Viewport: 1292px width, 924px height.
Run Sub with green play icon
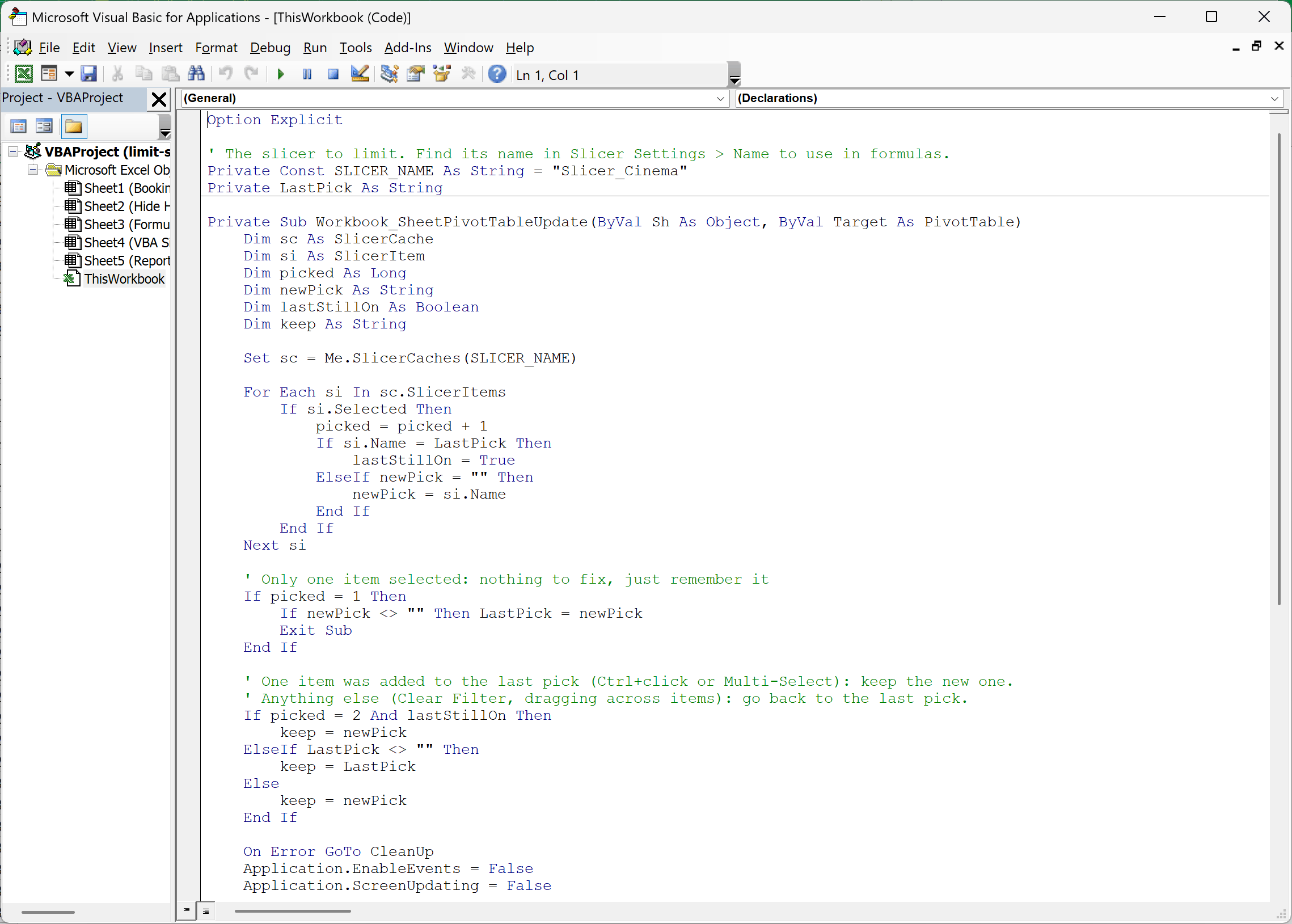pos(281,74)
